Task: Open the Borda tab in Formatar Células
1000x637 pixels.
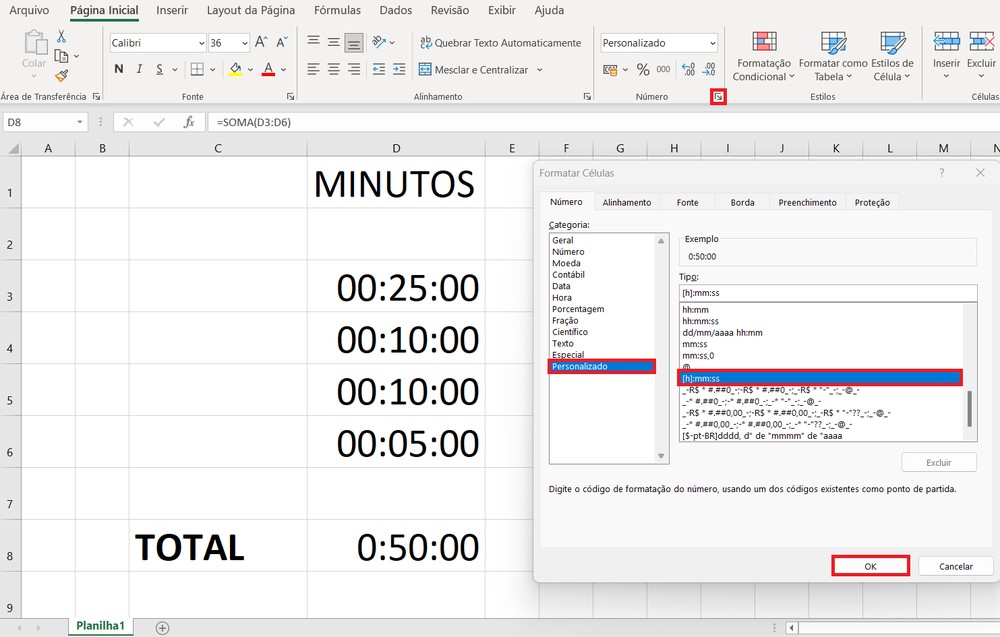Action: [741, 202]
